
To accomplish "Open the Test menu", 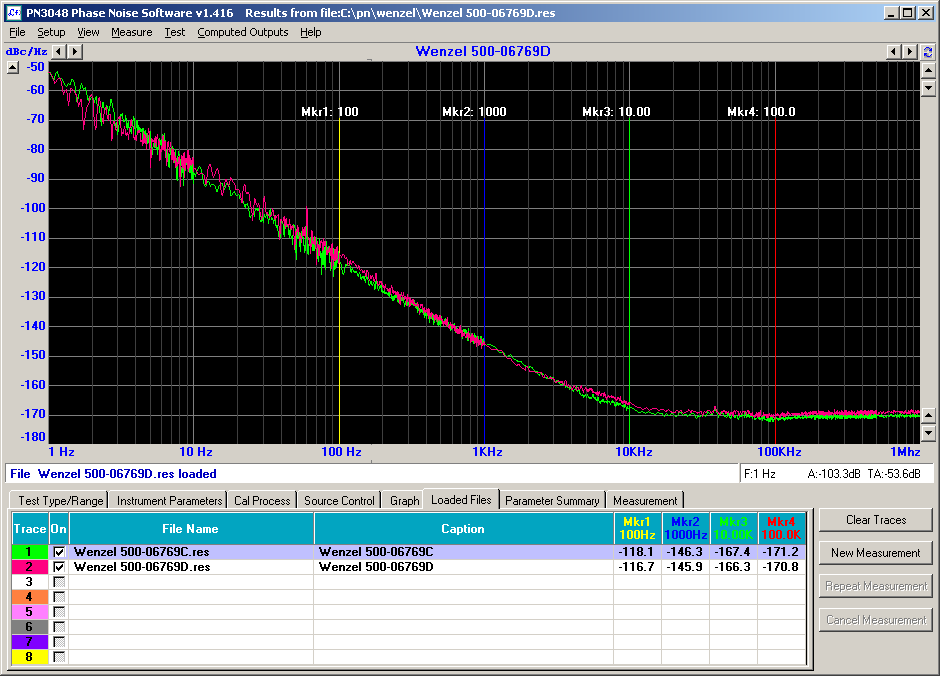I will [175, 32].
